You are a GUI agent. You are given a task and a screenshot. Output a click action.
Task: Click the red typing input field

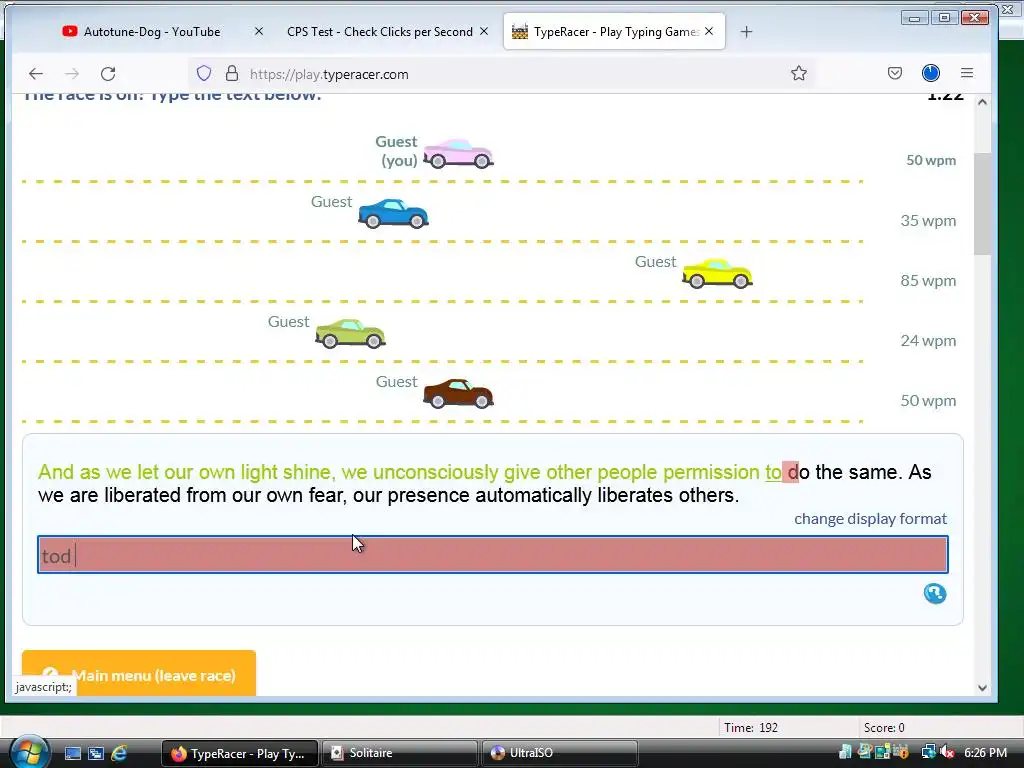492,555
